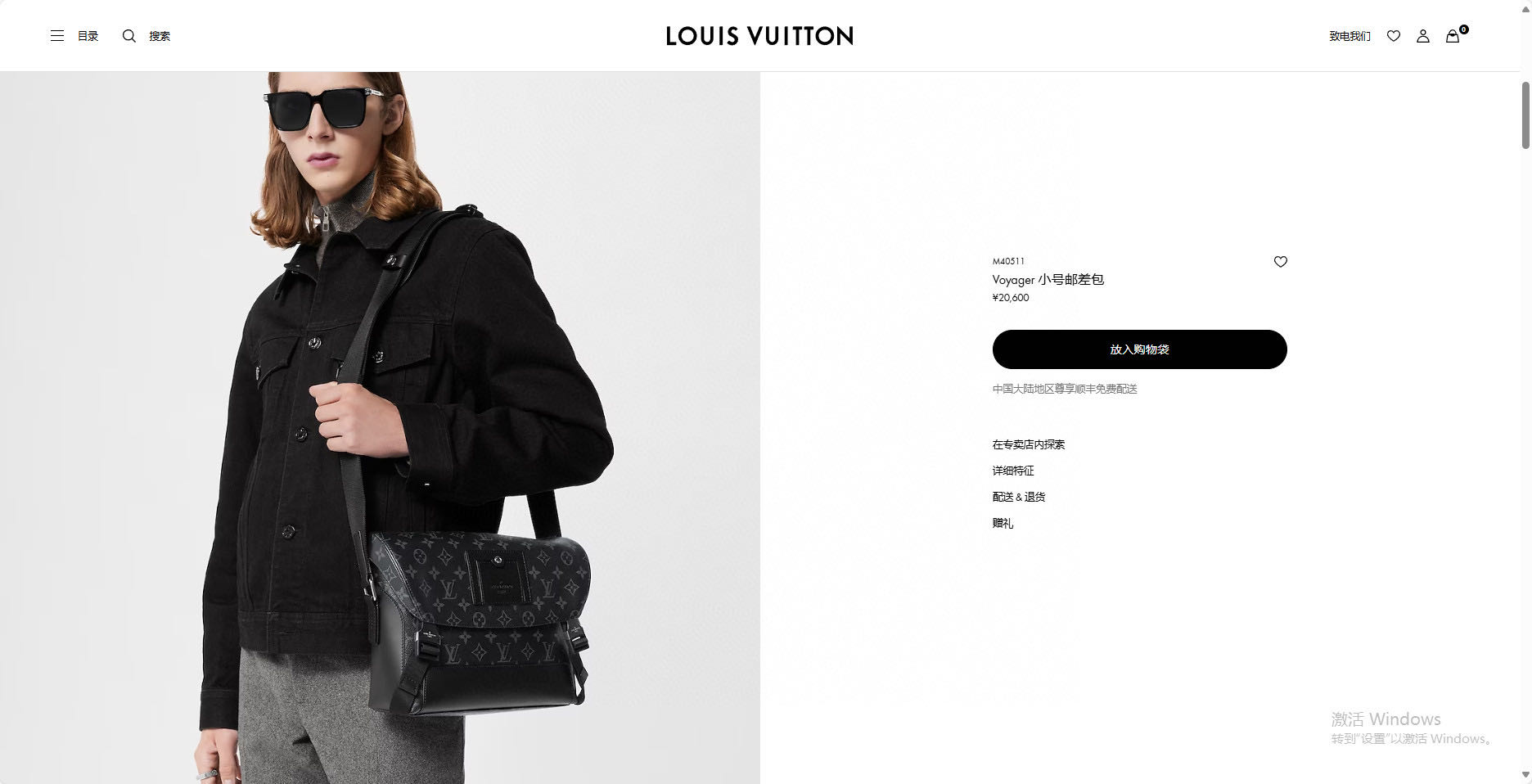Click the 致电我们 link
Viewport: 1532px width, 784px height.
(1350, 36)
